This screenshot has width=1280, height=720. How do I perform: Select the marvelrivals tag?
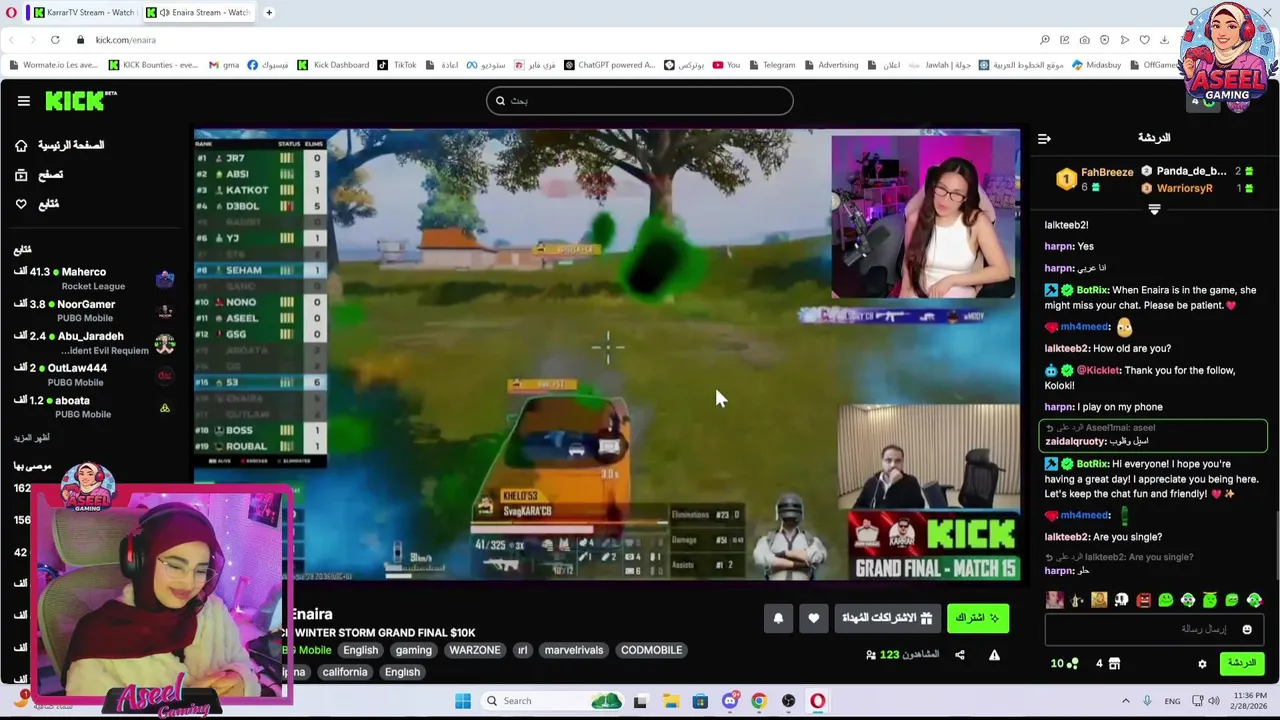573,650
